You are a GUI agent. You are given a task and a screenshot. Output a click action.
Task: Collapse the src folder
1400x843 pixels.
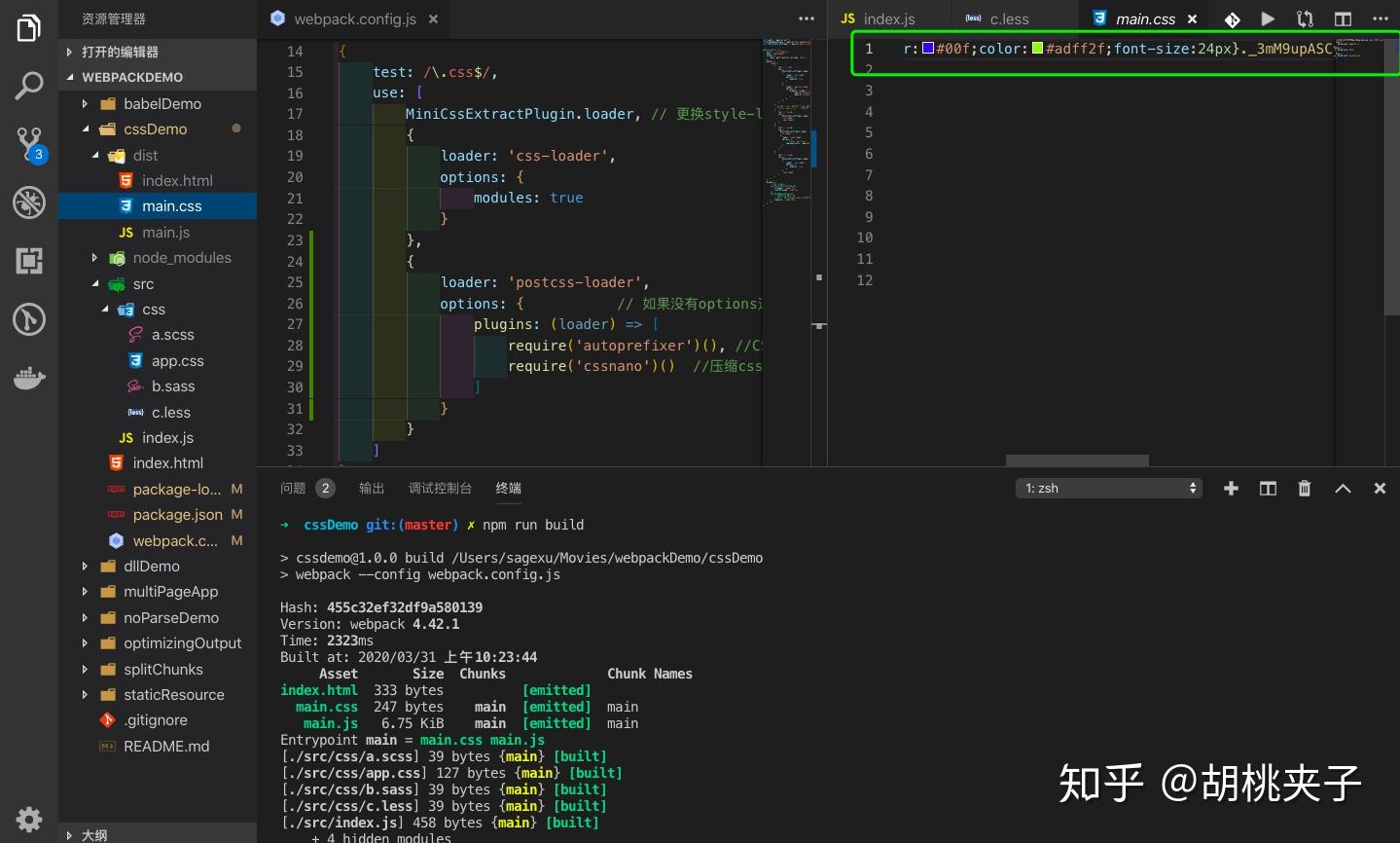(142, 283)
